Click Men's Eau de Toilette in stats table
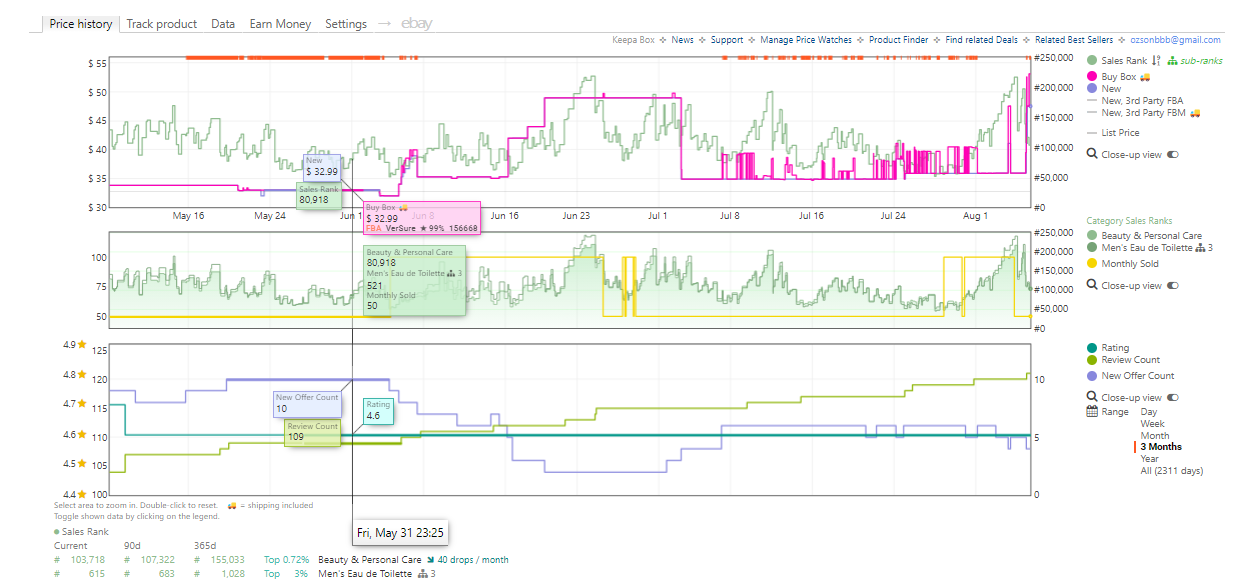This screenshot has height=583, width=1256. pyautogui.click(x=364, y=575)
